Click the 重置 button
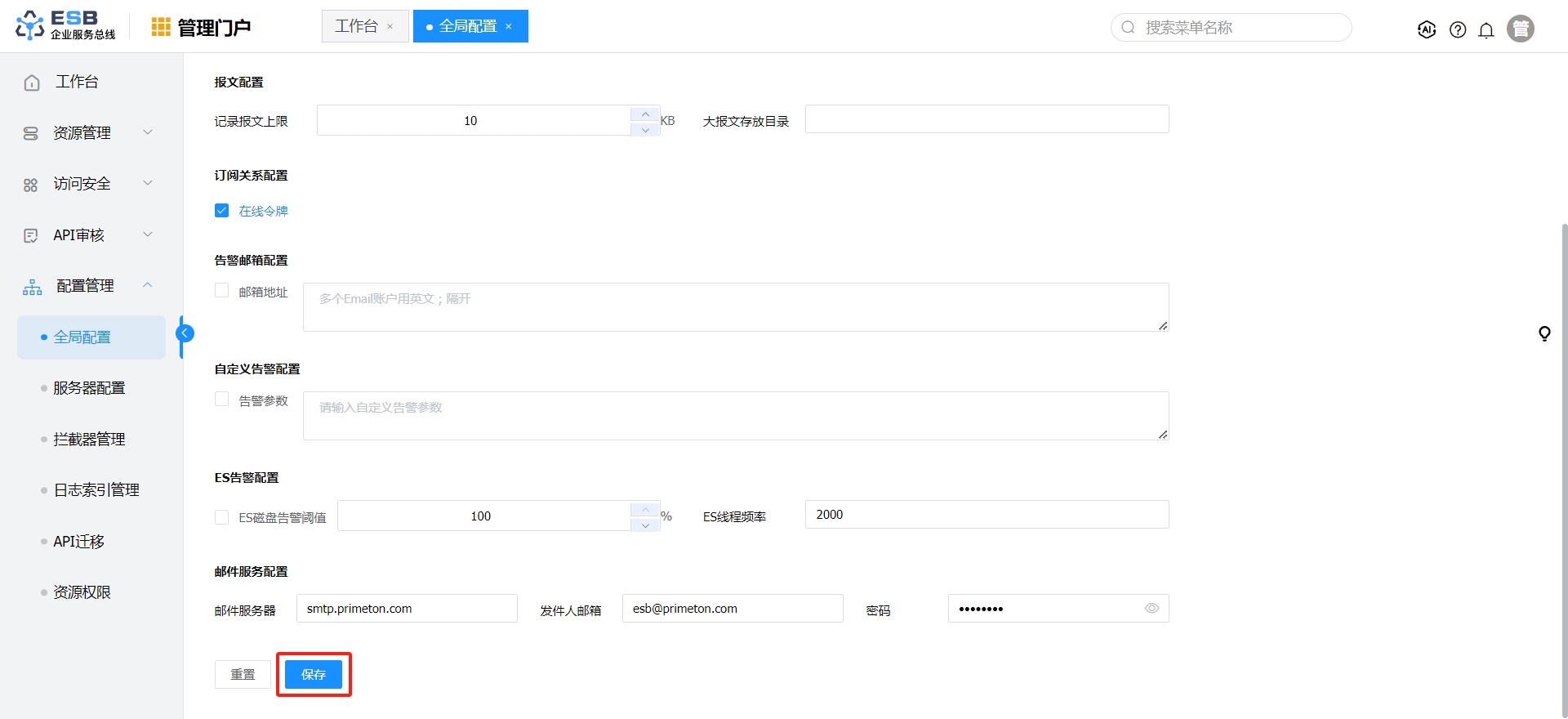1568x719 pixels. coord(243,674)
